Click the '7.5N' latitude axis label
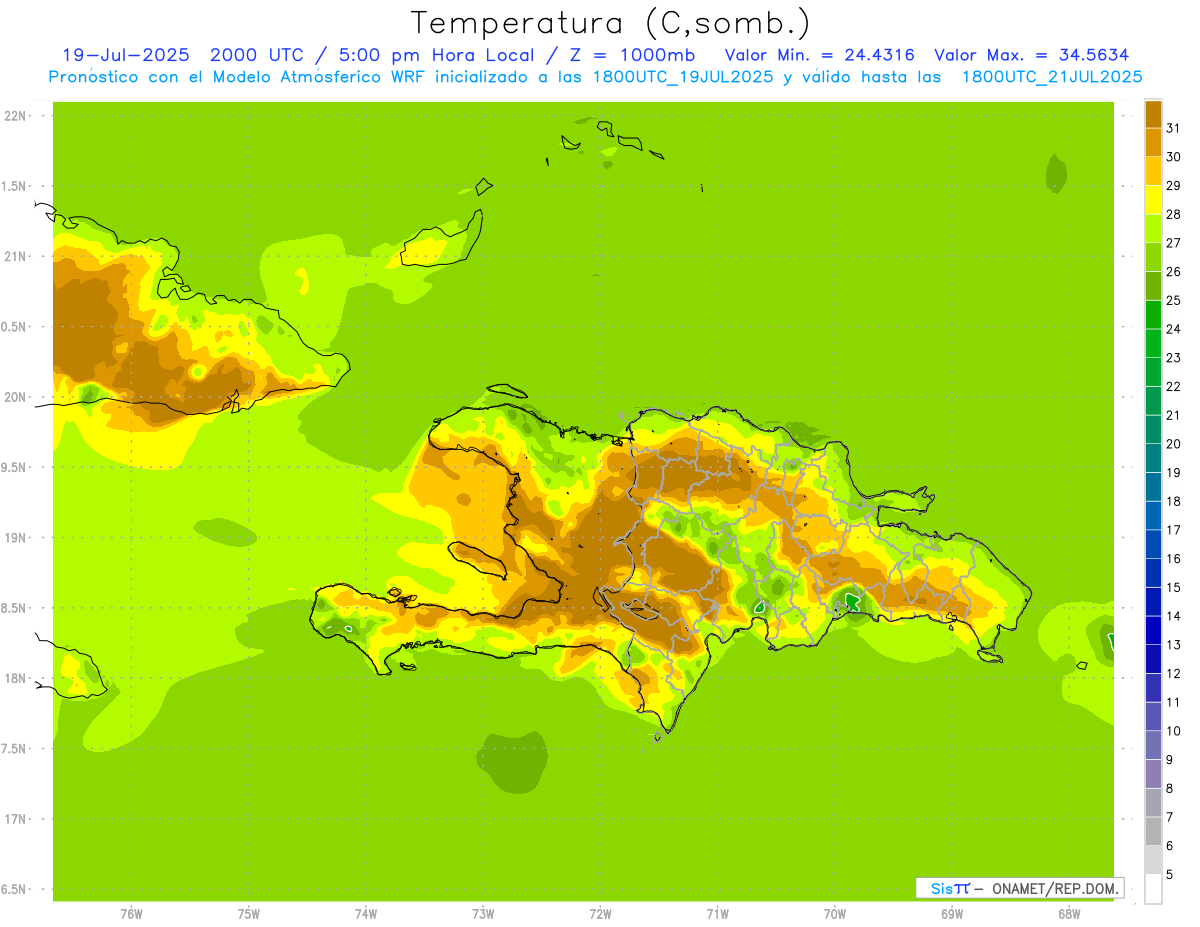This screenshot has width=1200, height=927. (x=13, y=749)
